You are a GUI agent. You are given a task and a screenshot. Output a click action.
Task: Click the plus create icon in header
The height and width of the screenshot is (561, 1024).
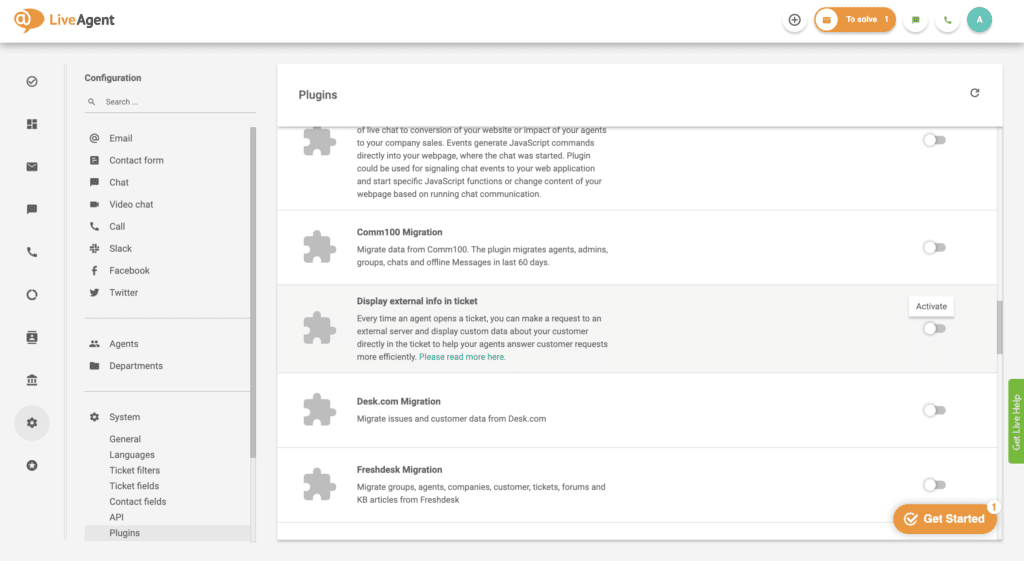tap(794, 20)
